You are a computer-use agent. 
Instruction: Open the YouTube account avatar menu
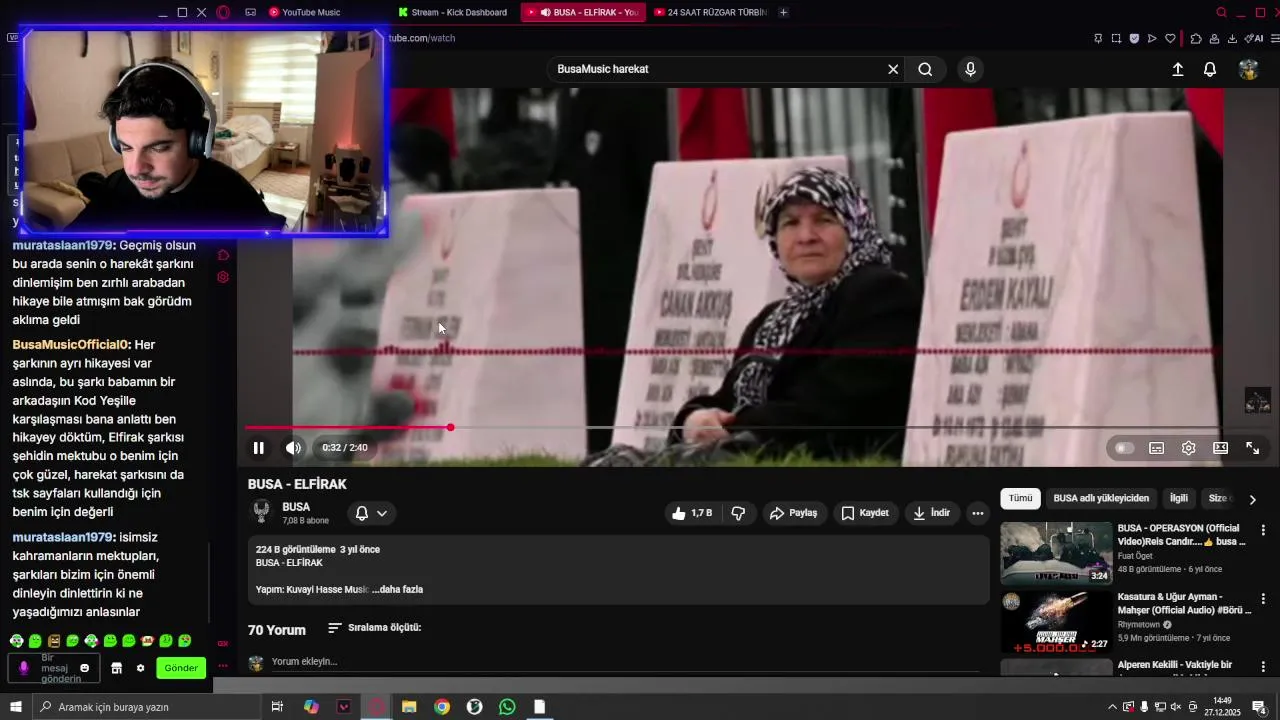tap(1248, 69)
